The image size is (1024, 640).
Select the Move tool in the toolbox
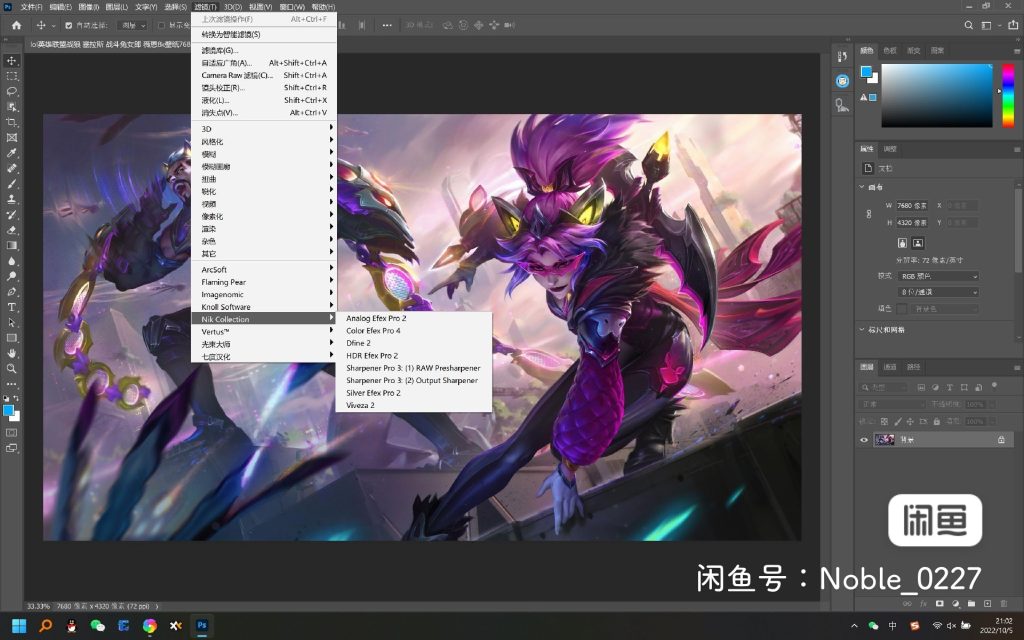coord(12,61)
